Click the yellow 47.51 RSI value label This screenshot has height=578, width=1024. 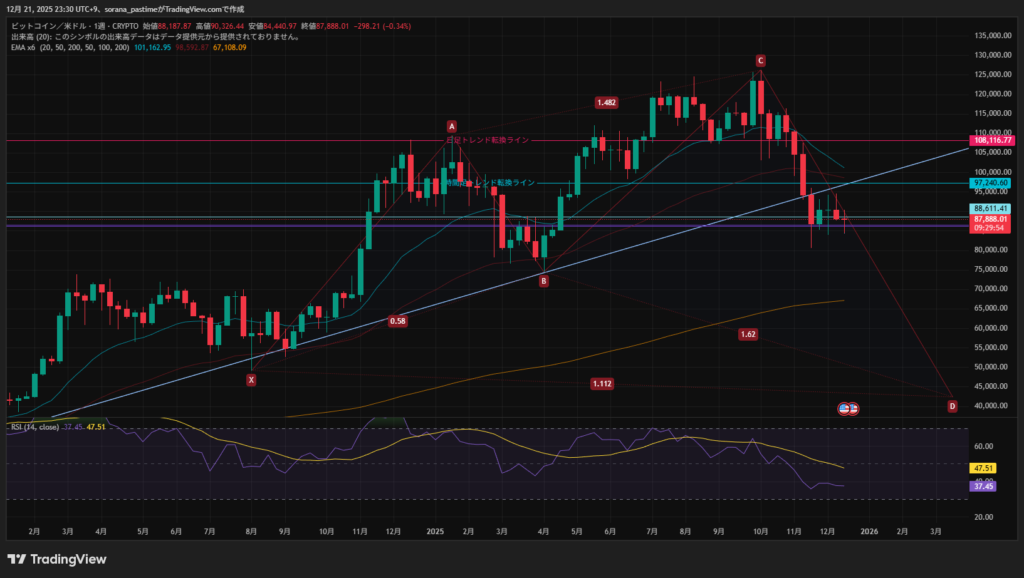point(981,467)
